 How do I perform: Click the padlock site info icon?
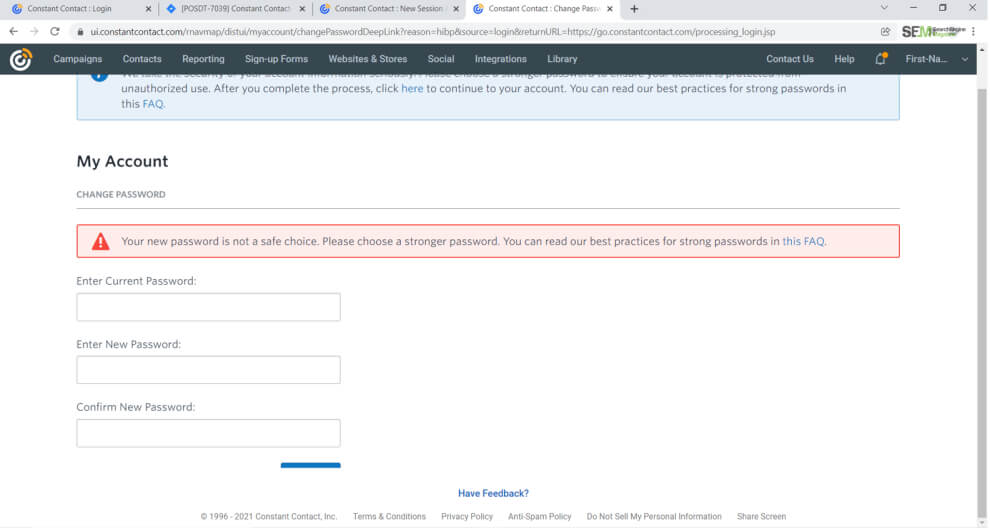click(80, 32)
